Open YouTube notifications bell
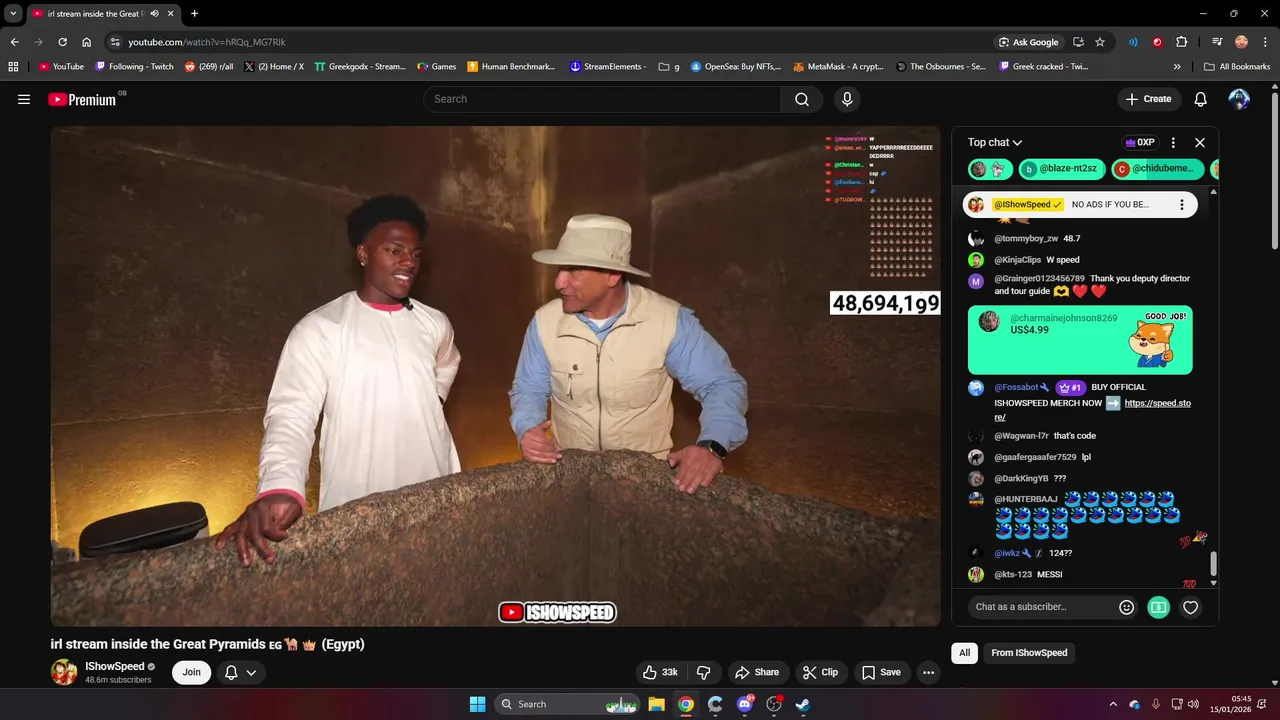Image resolution: width=1280 pixels, height=720 pixels. point(1201,99)
